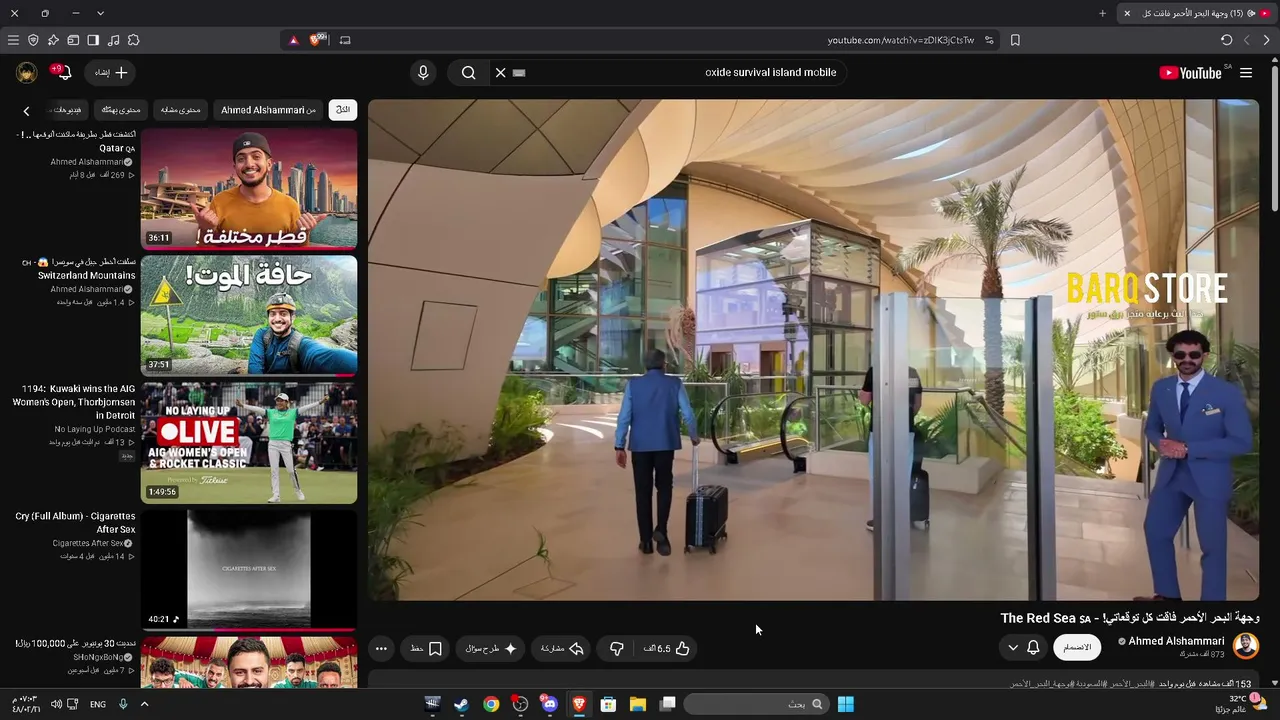Select the 'الكل' filter chip
Screen dimensions: 1280x720
point(343,109)
